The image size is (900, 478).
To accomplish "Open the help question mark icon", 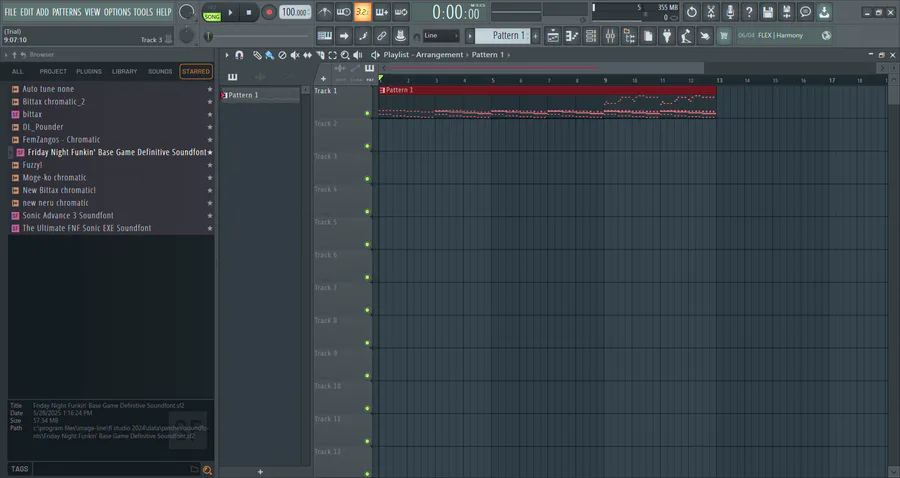I will point(748,11).
